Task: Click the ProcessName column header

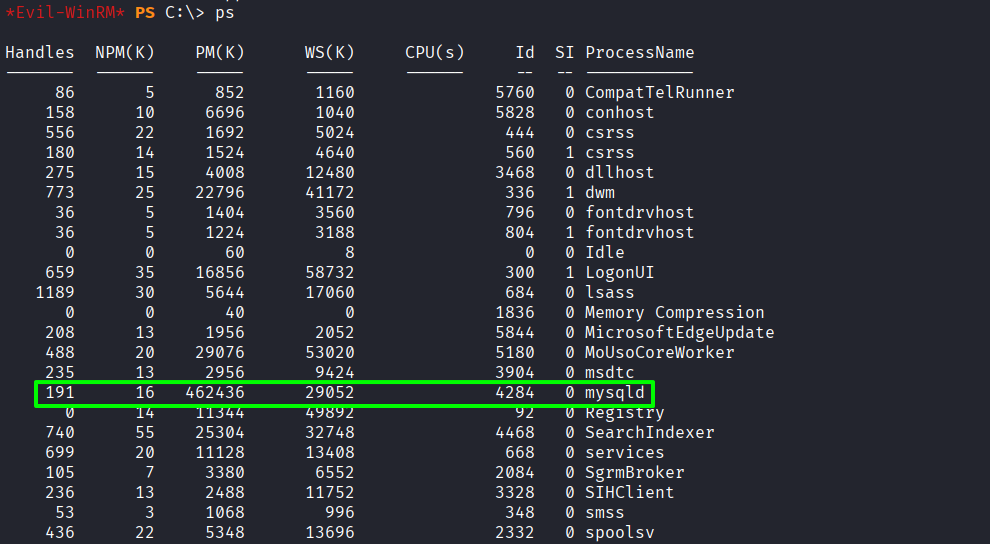Action: point(639,52)
